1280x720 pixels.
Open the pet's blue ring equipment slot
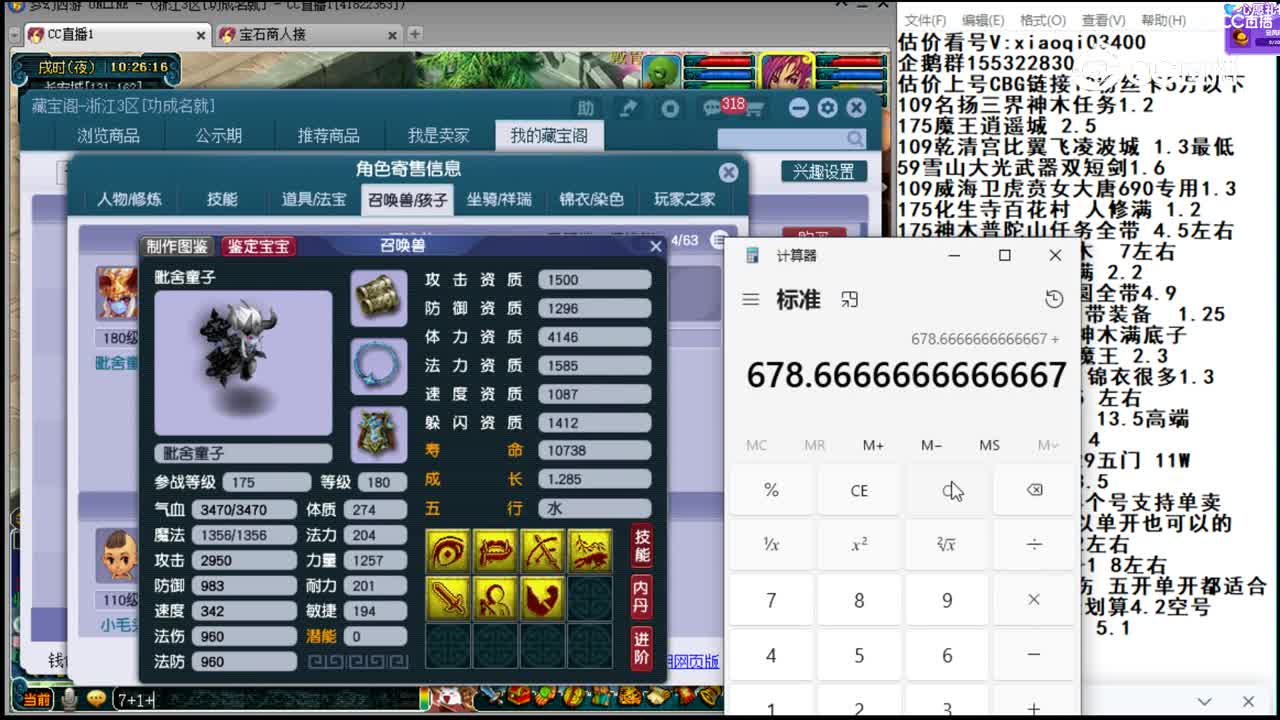tap(379, 366)
